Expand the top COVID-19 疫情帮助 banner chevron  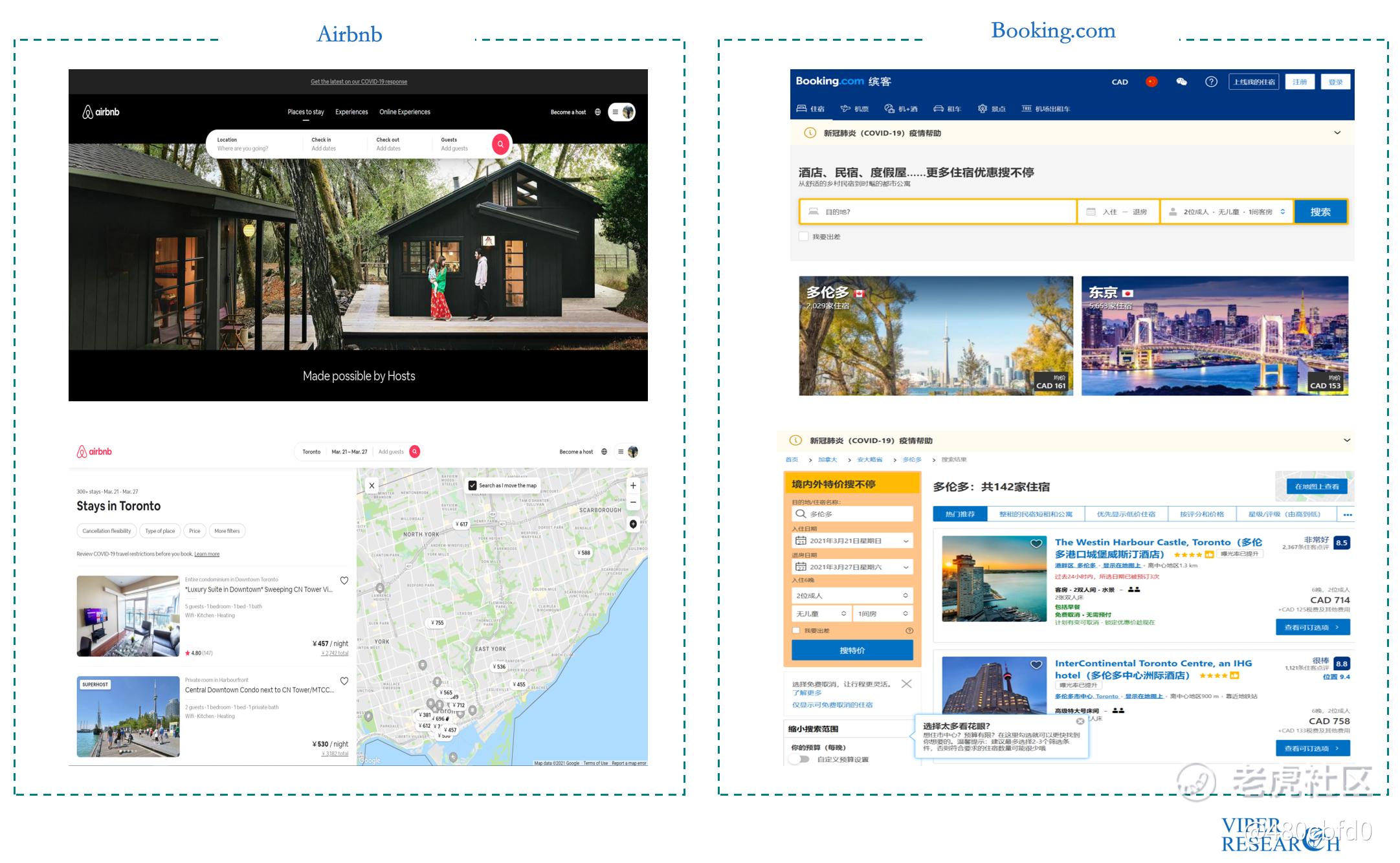1337,133
